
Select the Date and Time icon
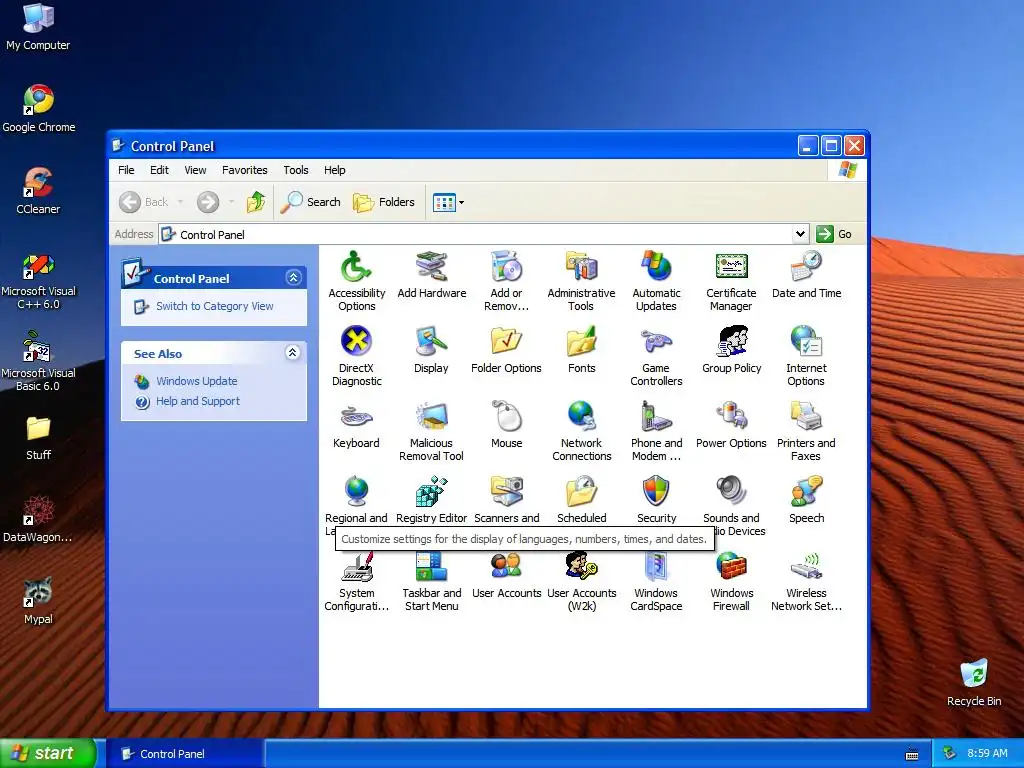click(x=807, y=267)
